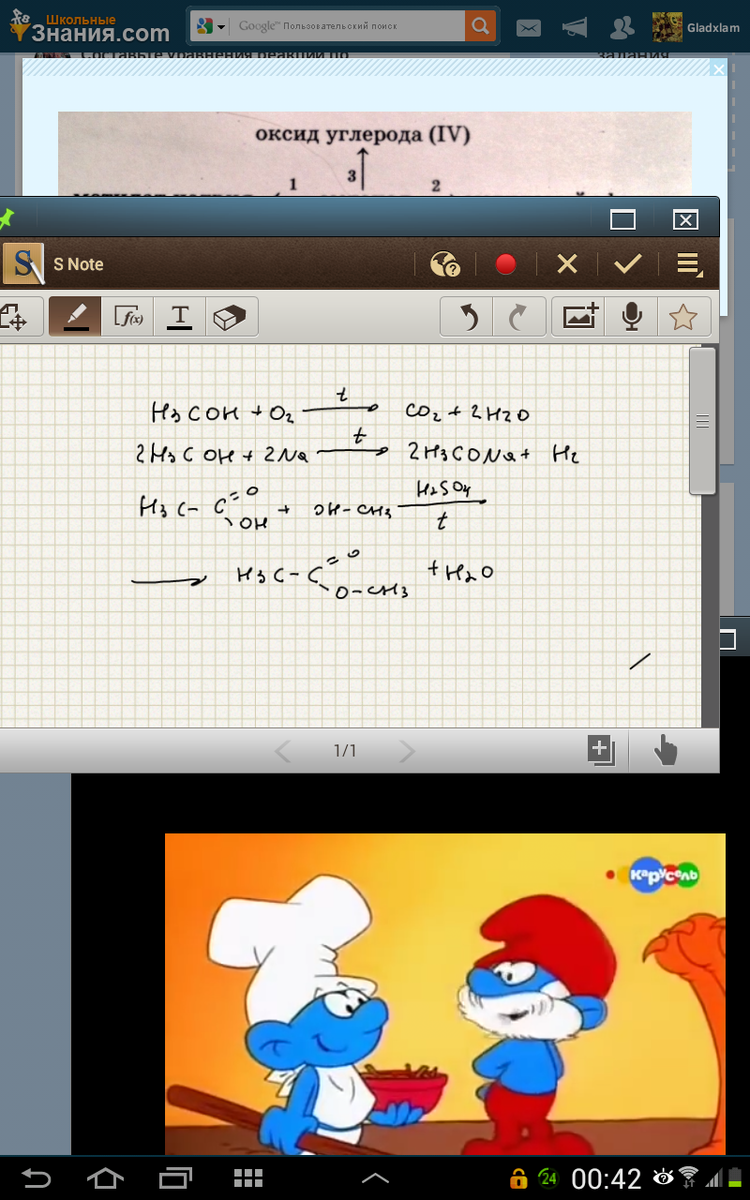This screenshot has height=1200, width=750.
Task: Click the Wi-Fi status icon
Action: (688, 1177)
